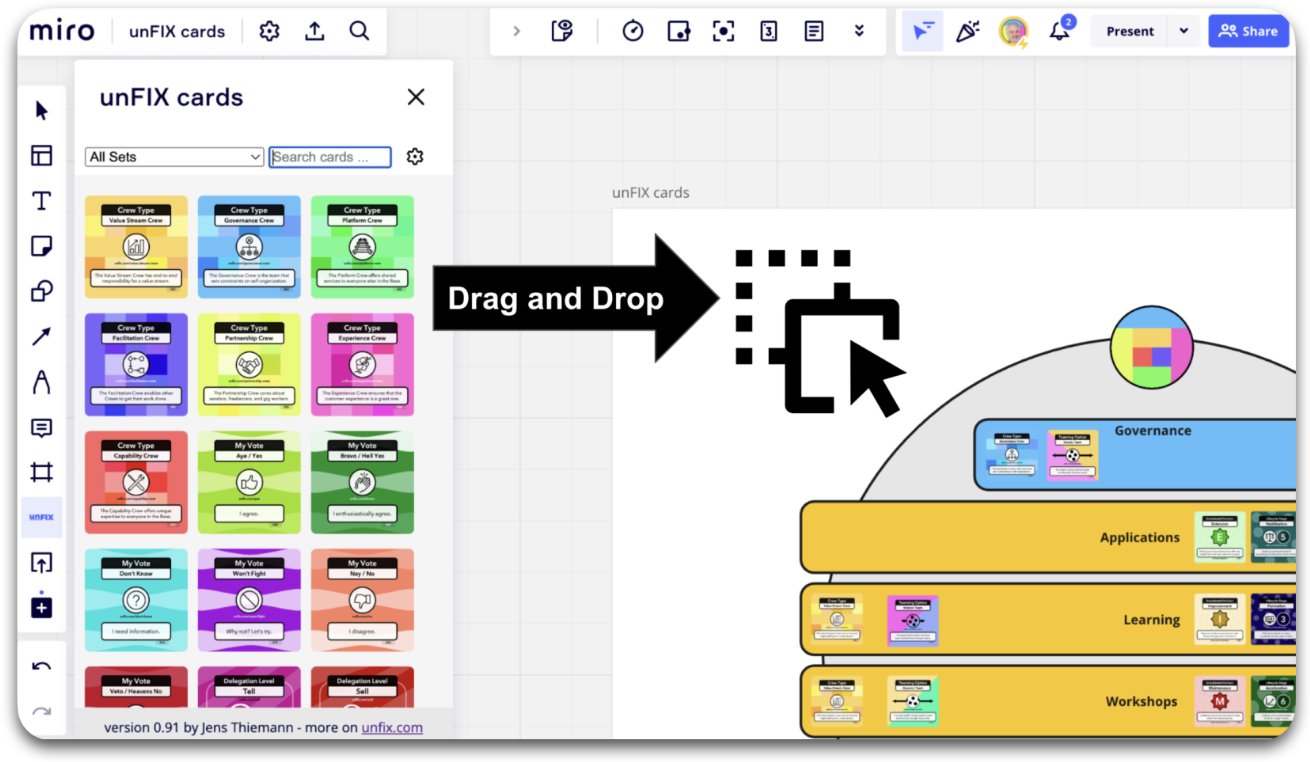Viewport: 1310px width, 762px height.
Task: Select the Bravo / Hell Yes card
Action: (x=362, y=482)
